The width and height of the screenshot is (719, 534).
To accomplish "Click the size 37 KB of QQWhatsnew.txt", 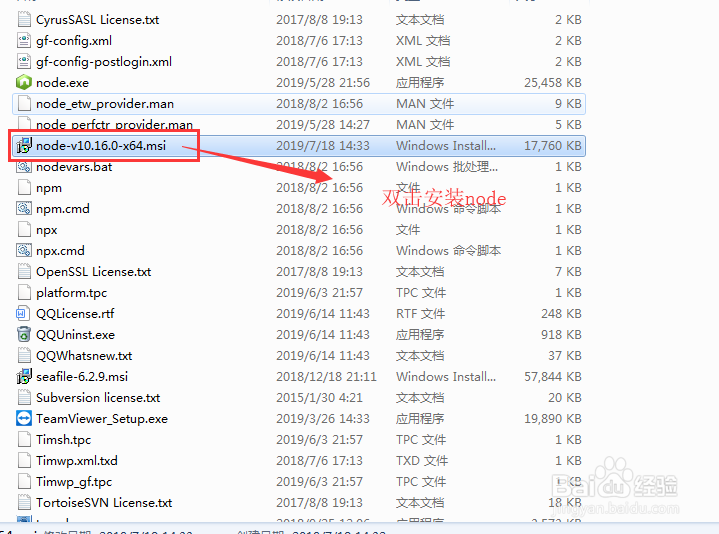I will [565, 356].
